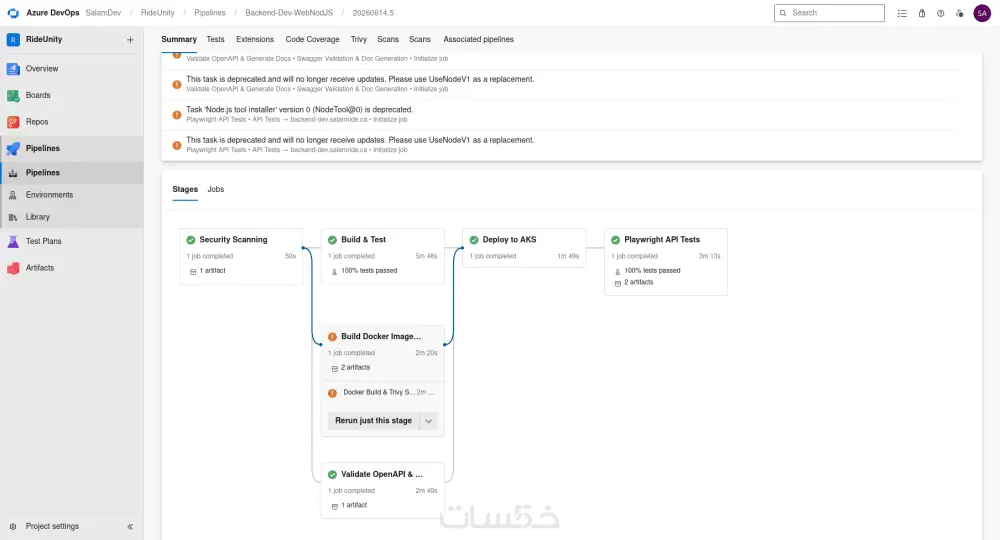Image resolution: width=1000 pixels, height=540 pixels.
Task: Open the Help question mark icon
Action: click(x=941, y=13)
